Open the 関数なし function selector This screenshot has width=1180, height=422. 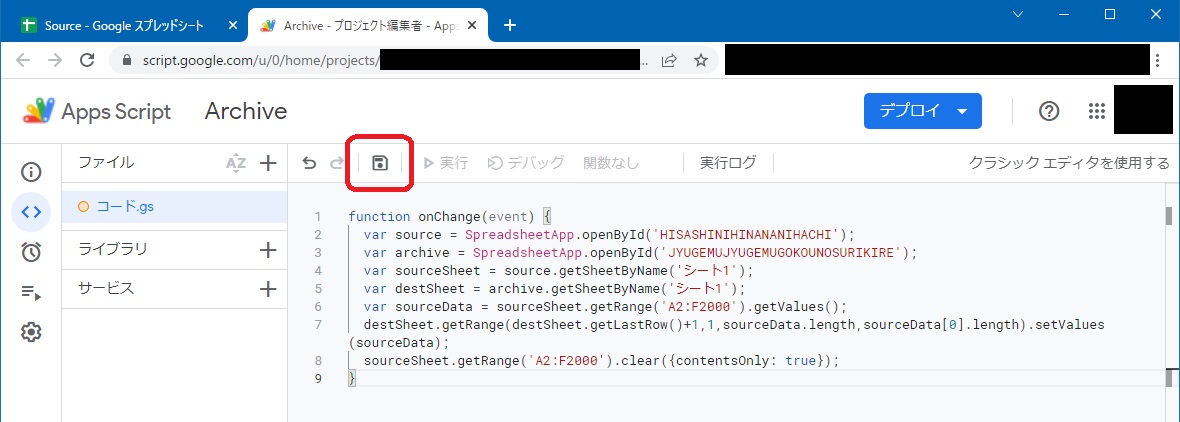(611, 162)
